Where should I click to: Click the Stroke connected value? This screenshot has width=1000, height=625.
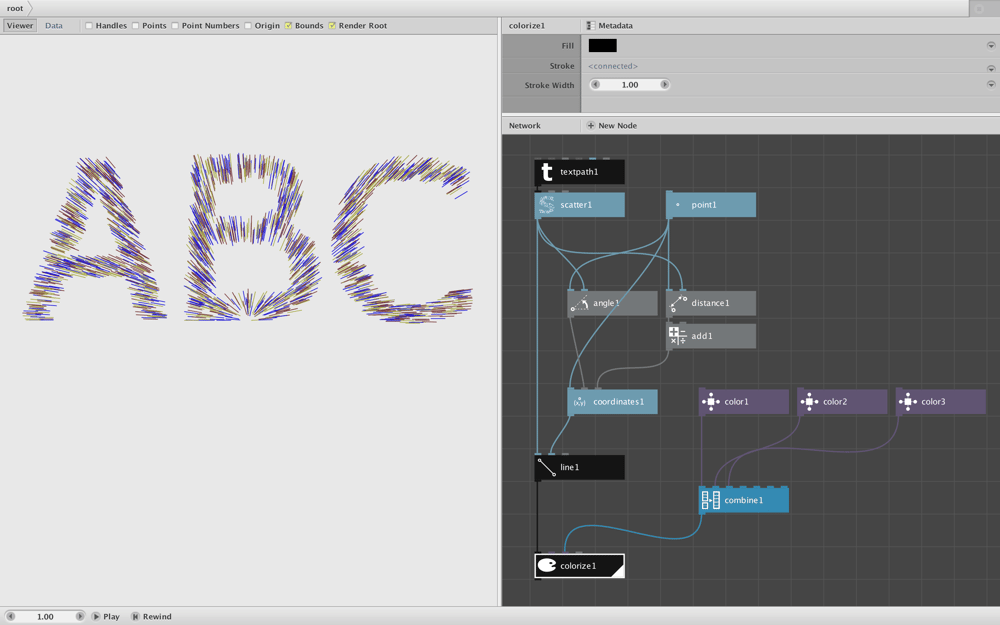click(613, 66)
